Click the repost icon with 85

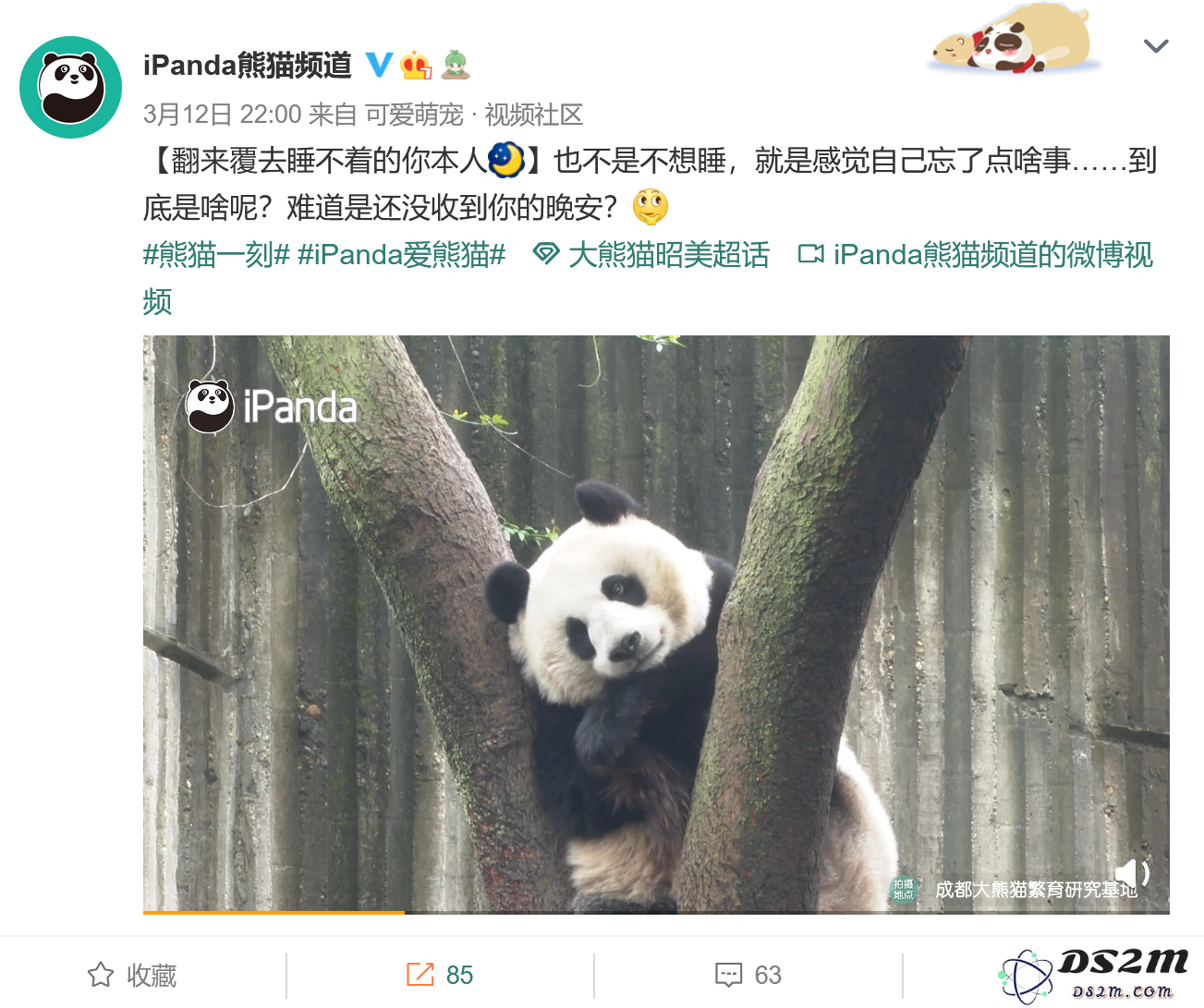click(440, 975)
